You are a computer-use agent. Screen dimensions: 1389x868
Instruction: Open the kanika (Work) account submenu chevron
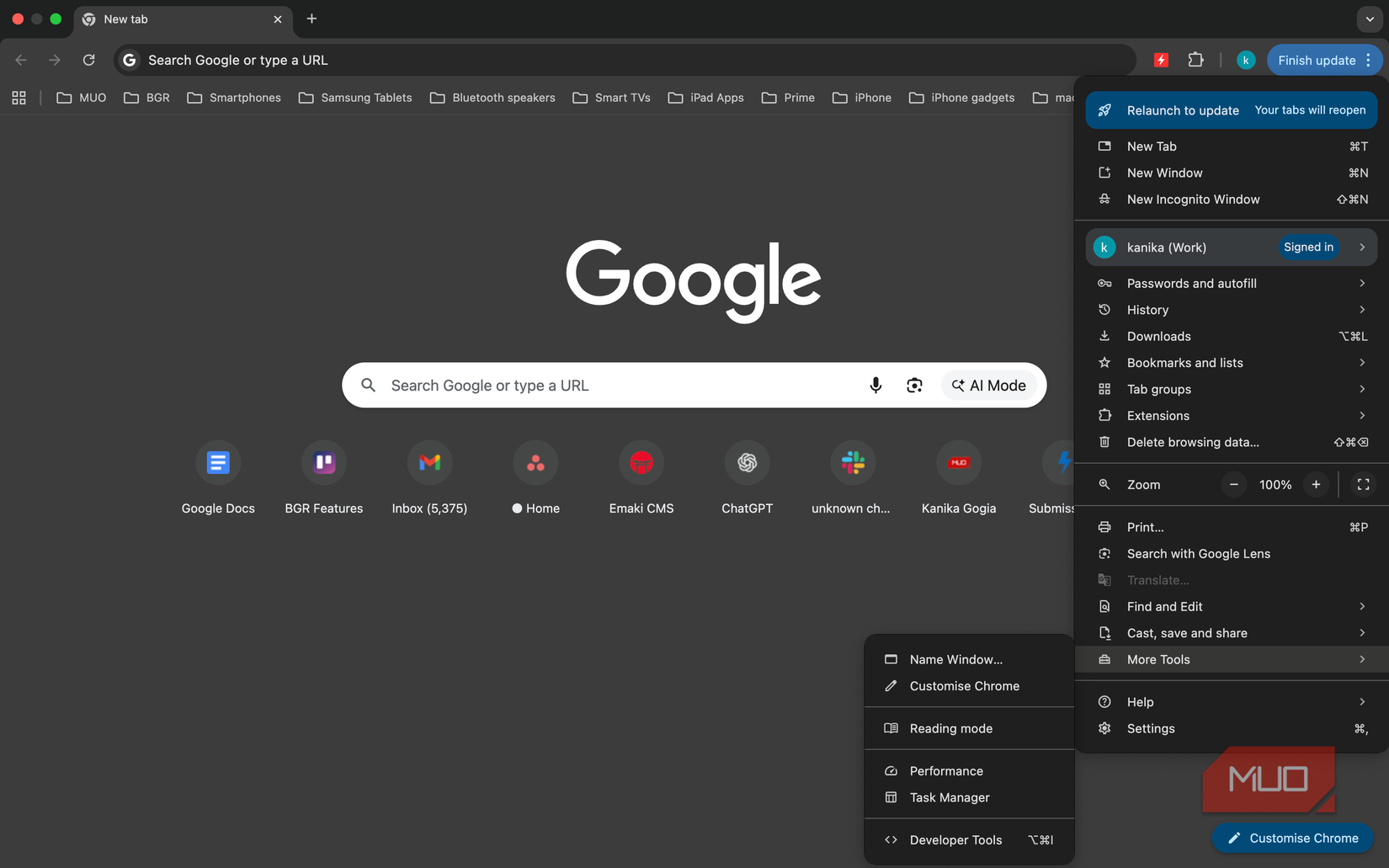1361,247
